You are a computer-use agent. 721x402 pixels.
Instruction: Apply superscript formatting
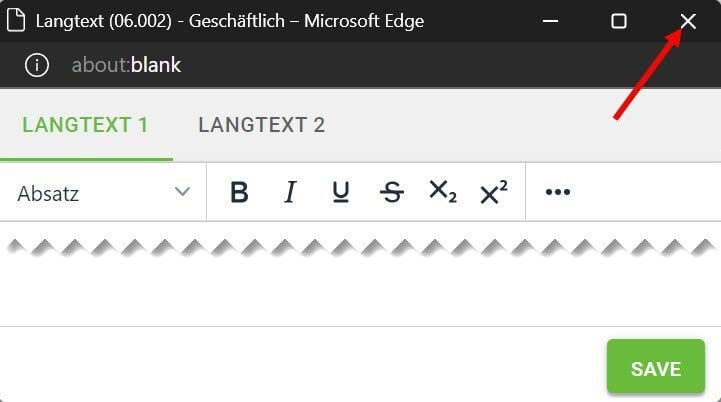493,192
